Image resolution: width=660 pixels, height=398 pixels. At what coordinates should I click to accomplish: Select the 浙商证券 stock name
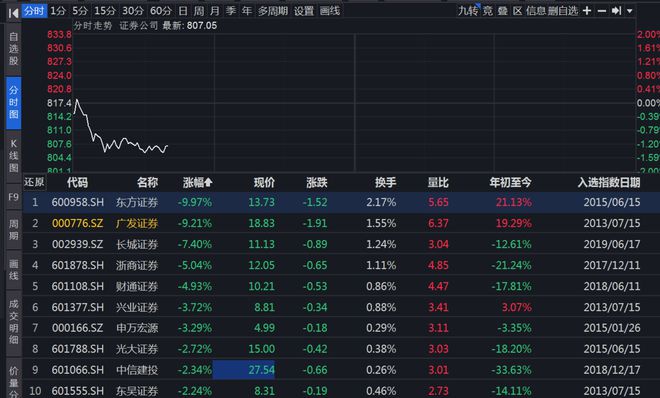pyautogui.click(x=137, y=265)
